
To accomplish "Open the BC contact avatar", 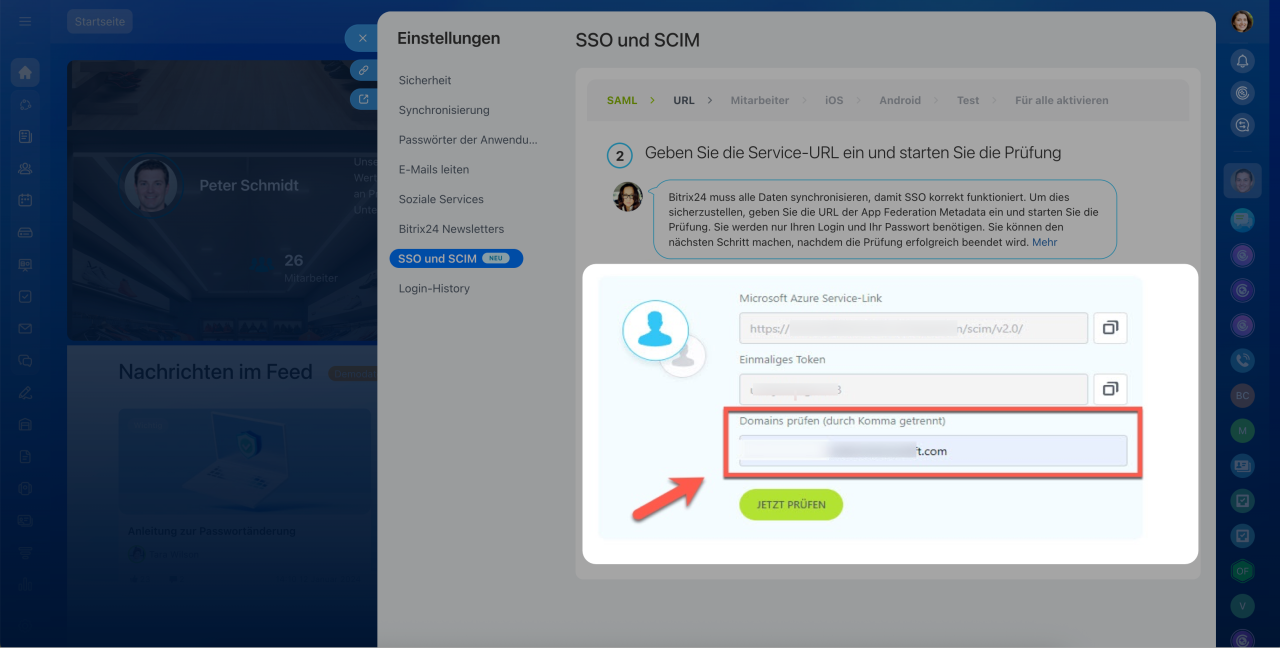I will (x=1242, y=395).
